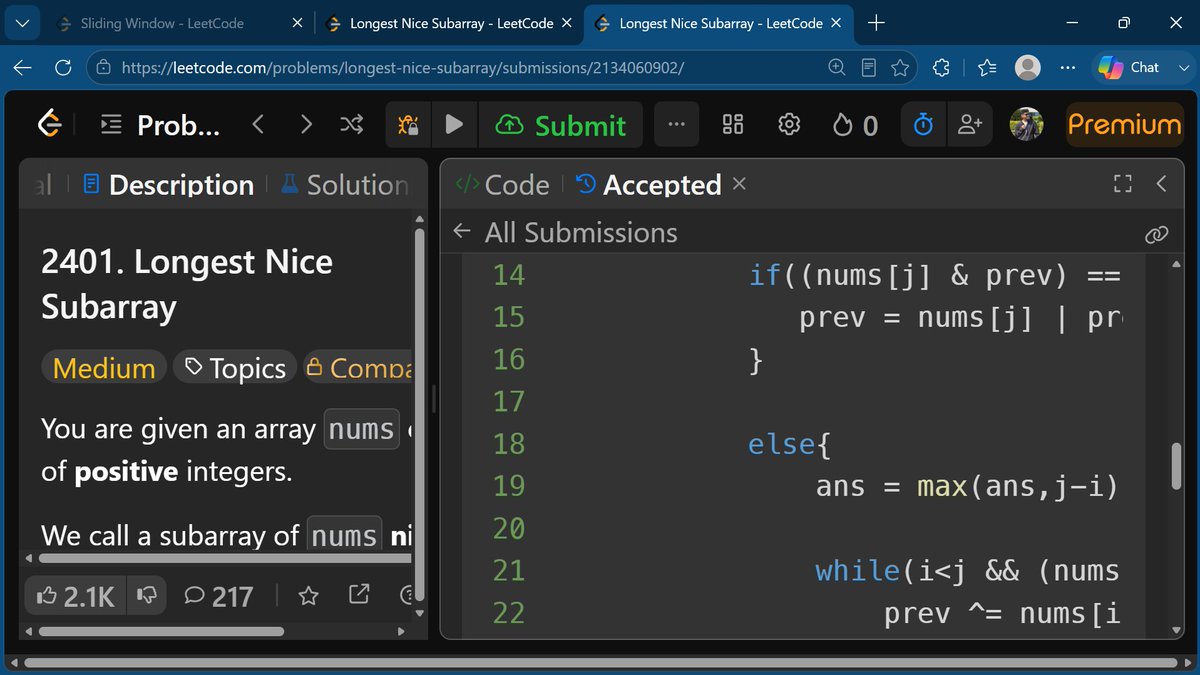
Task: Submit the solution
Action: click(560, 125)
